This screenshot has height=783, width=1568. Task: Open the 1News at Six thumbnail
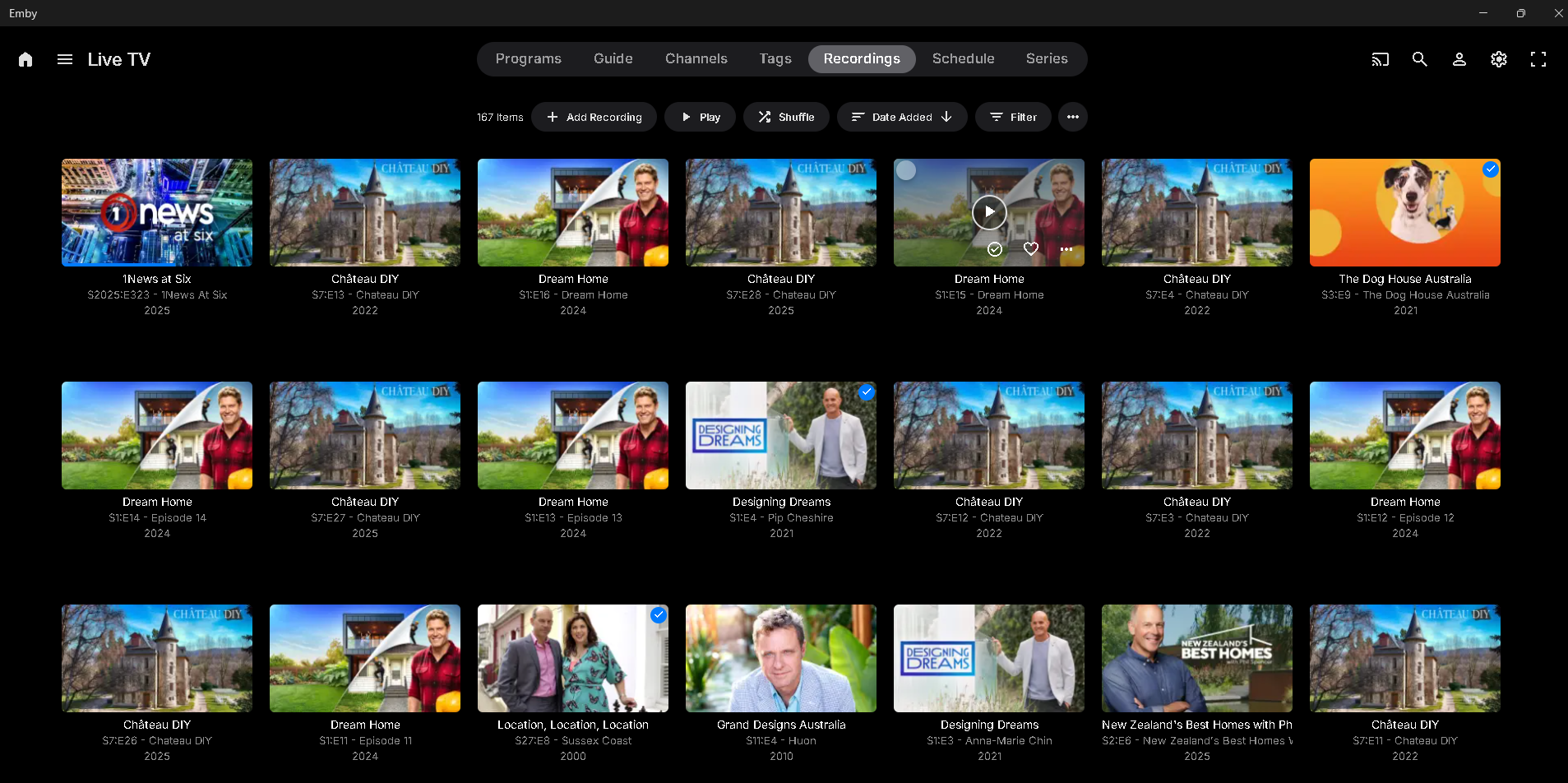[x=157, y=212]
